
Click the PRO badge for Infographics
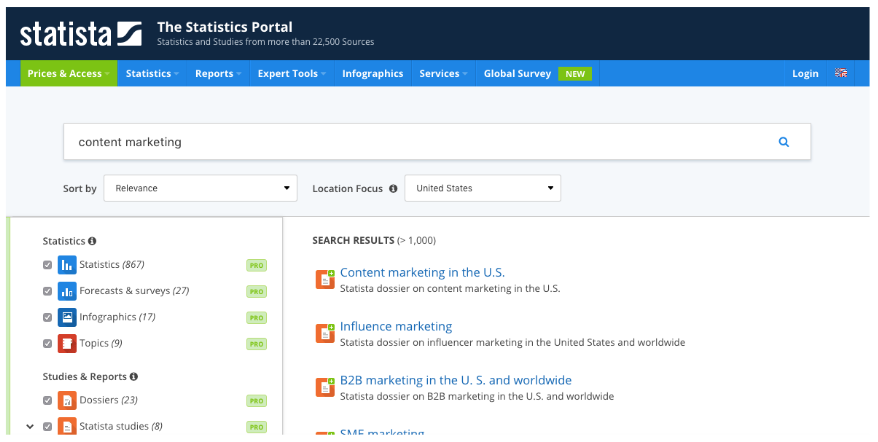(256, 318)
